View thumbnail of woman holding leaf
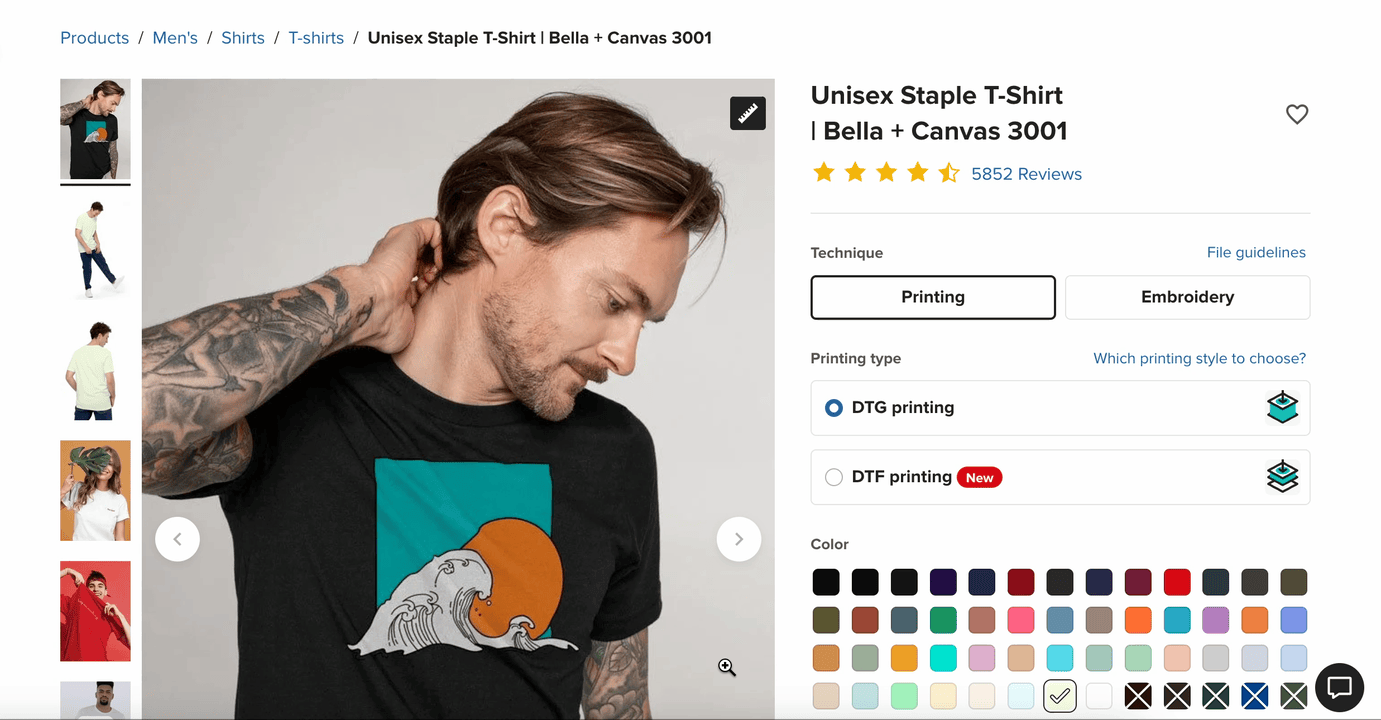This screenshot has height=720, width=1381. pyautogui.click(x=95, y=491)
